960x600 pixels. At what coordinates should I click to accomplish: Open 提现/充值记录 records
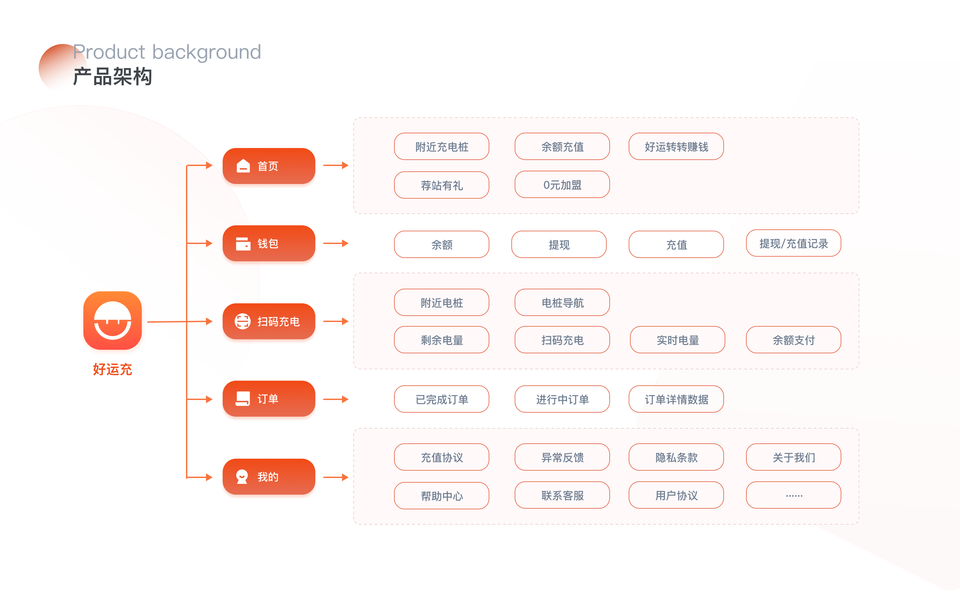tap(793, 243)
